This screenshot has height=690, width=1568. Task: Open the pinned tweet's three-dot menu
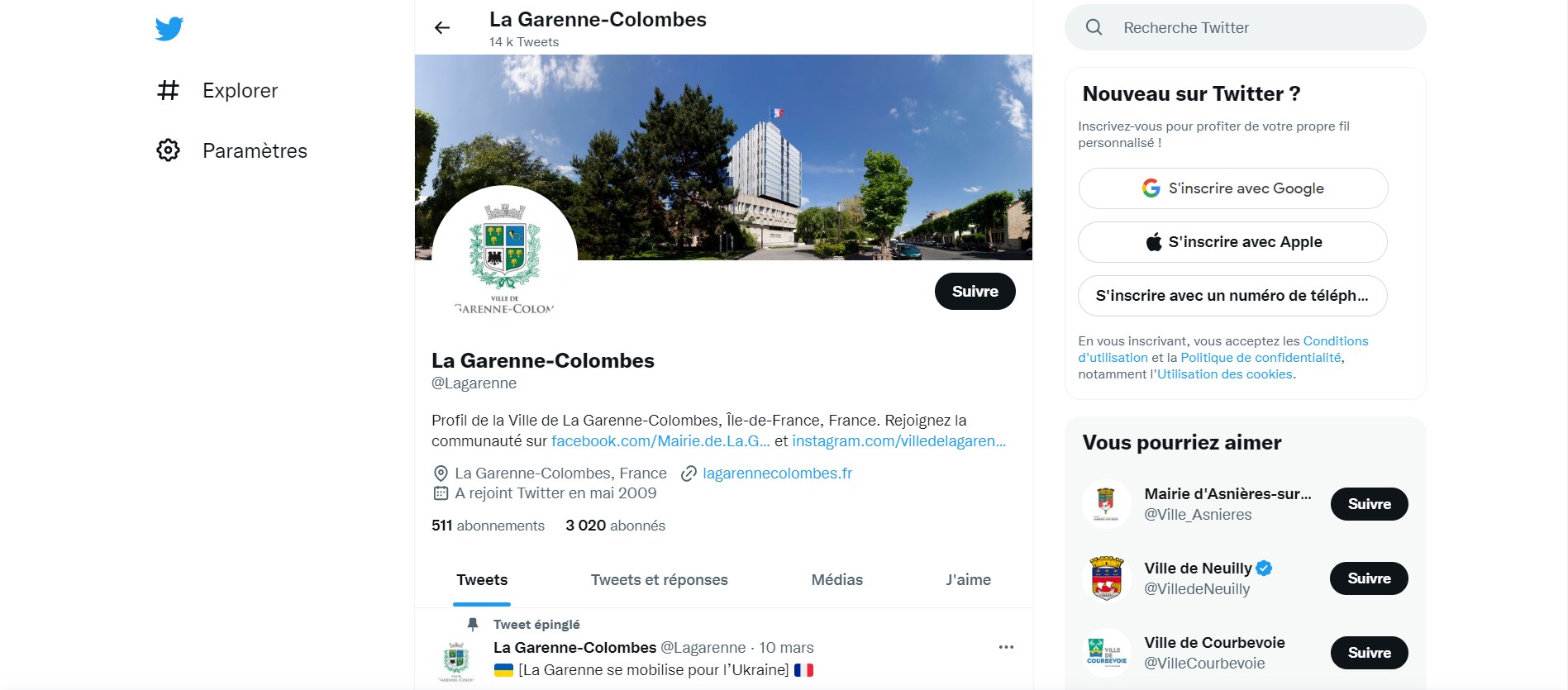1006,647
